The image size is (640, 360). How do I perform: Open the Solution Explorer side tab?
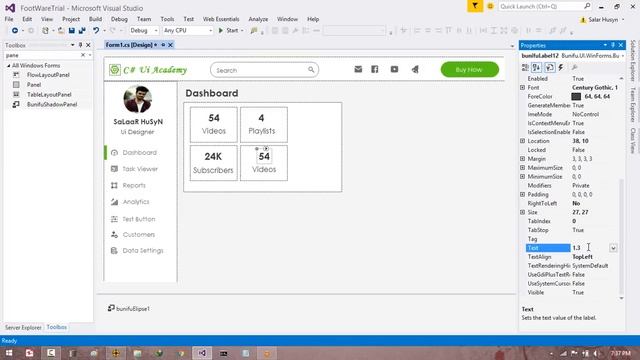click(633, 60)
